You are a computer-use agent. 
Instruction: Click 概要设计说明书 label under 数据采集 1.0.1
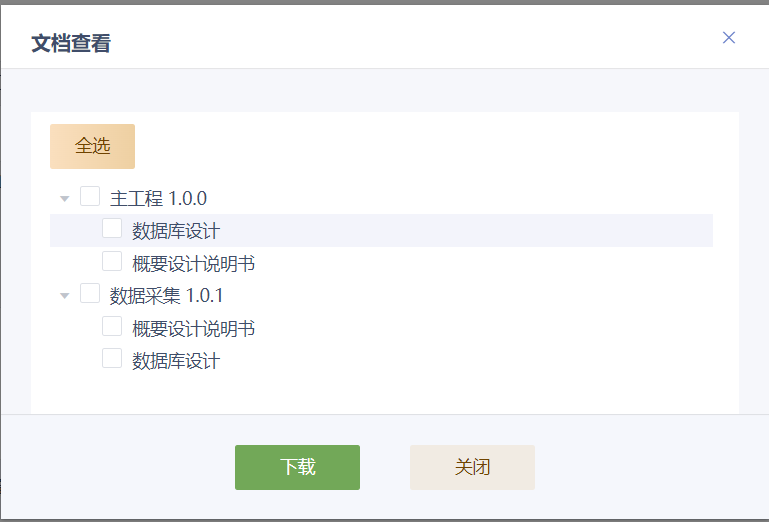tap(193, 328)
